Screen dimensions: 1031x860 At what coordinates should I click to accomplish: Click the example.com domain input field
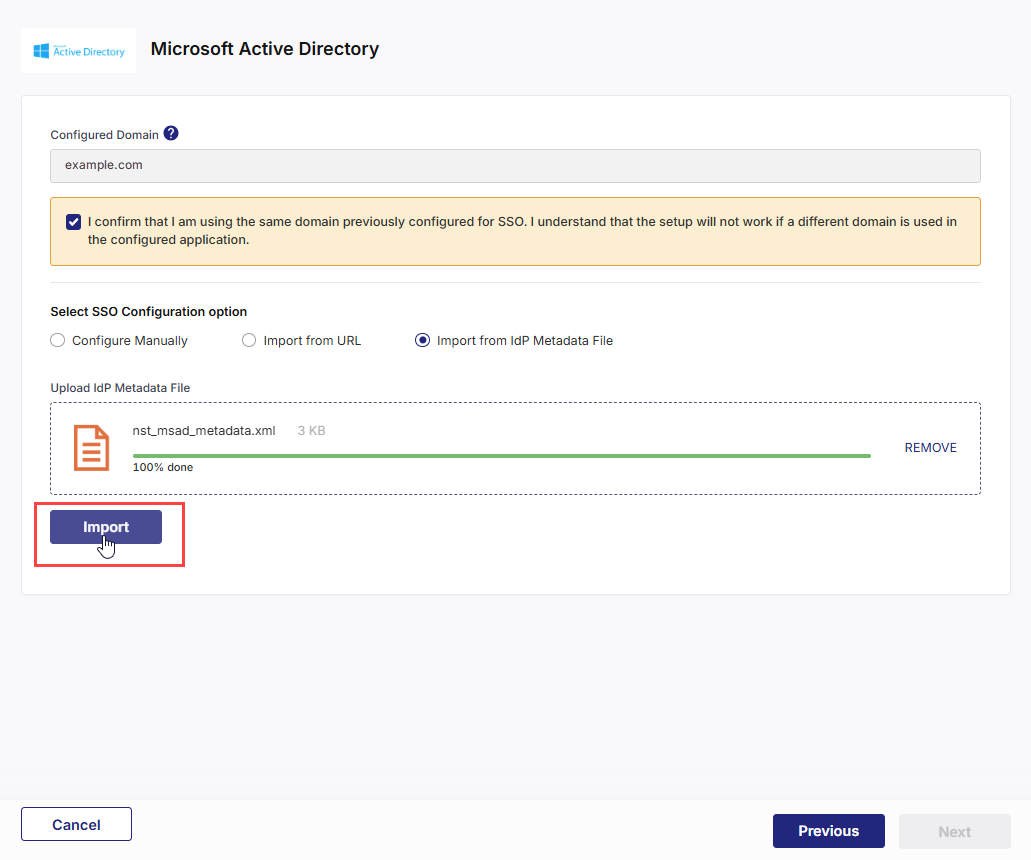(x=515, y=165)
